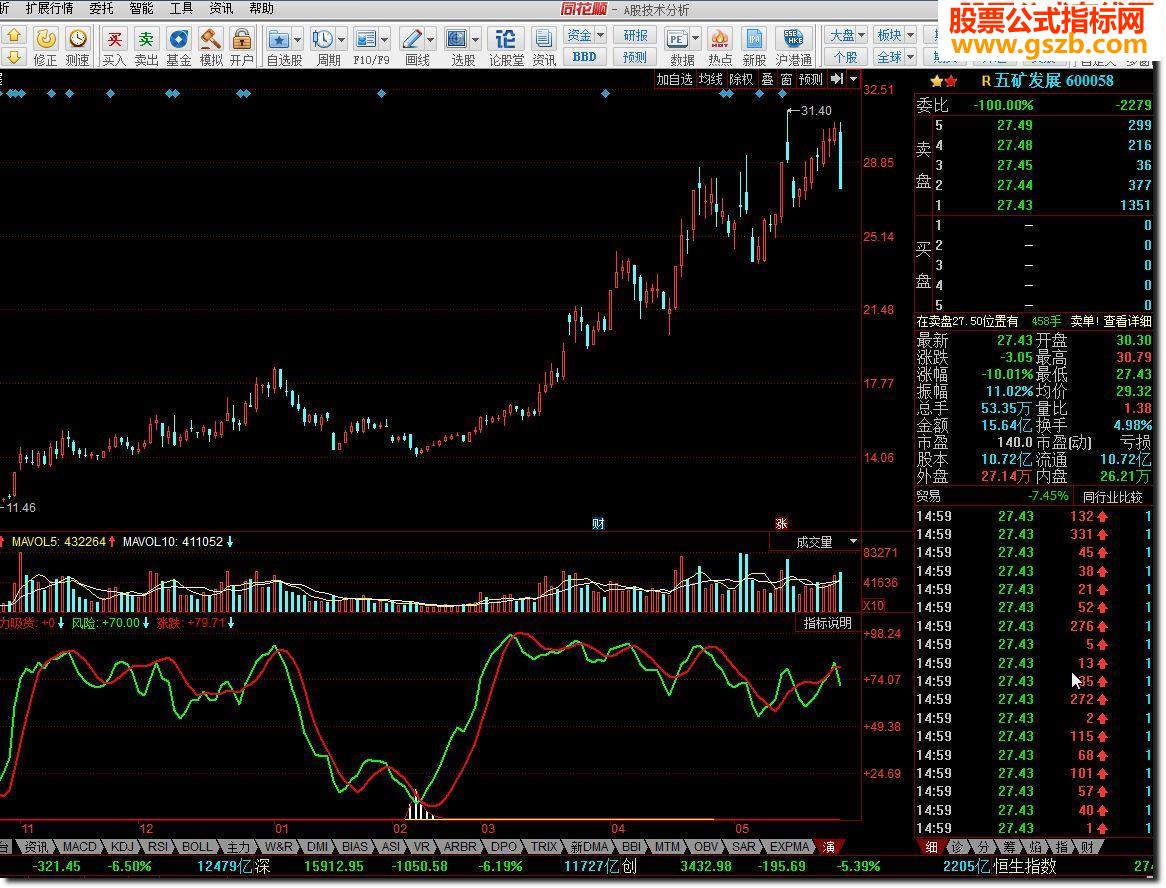This screenshot has width=1166, height=888.
Task: Open the 热点 hot topics icon
Action: coord(719,39)
